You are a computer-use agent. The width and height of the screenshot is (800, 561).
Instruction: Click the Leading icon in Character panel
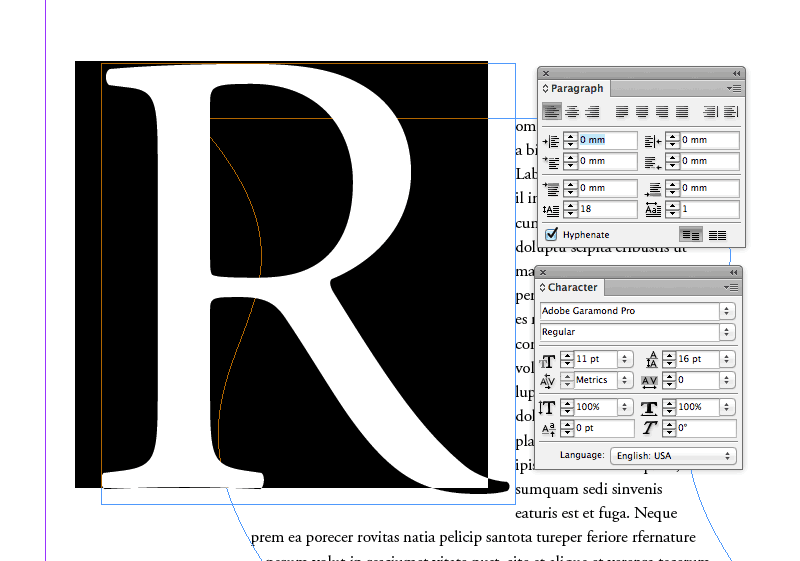(x=652, y=360)
